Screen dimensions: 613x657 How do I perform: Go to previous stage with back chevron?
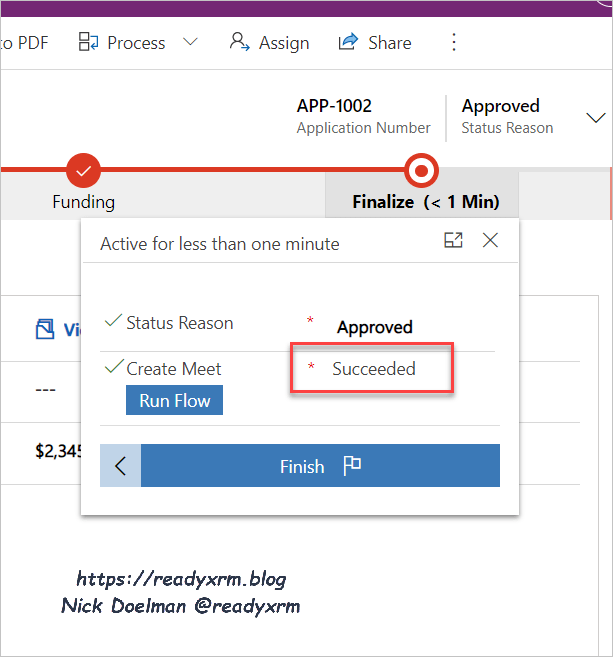[121, 466]
